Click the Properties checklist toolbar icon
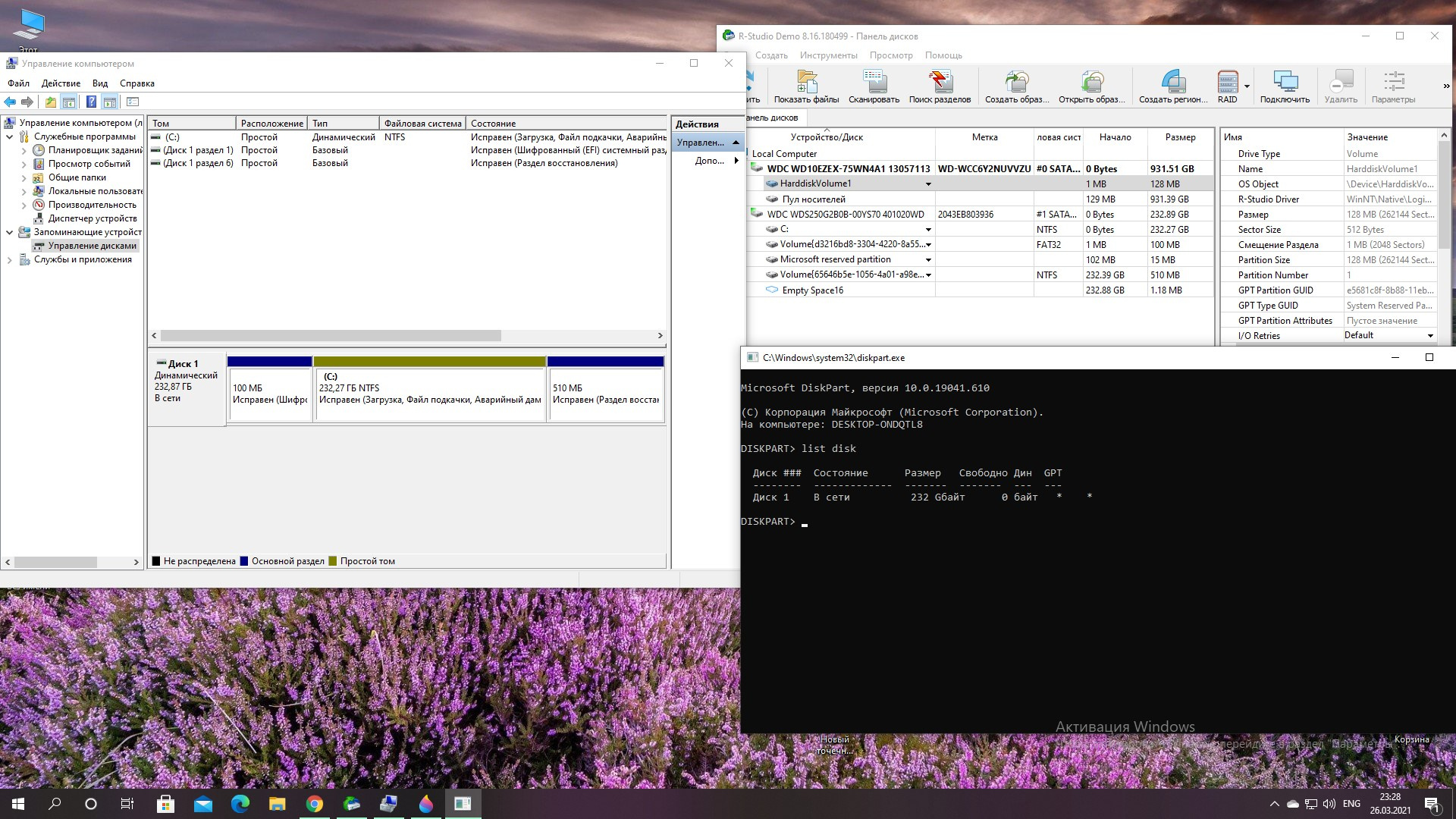The width and height of the screenshot is (1456, 819). (x=133, y=102)
